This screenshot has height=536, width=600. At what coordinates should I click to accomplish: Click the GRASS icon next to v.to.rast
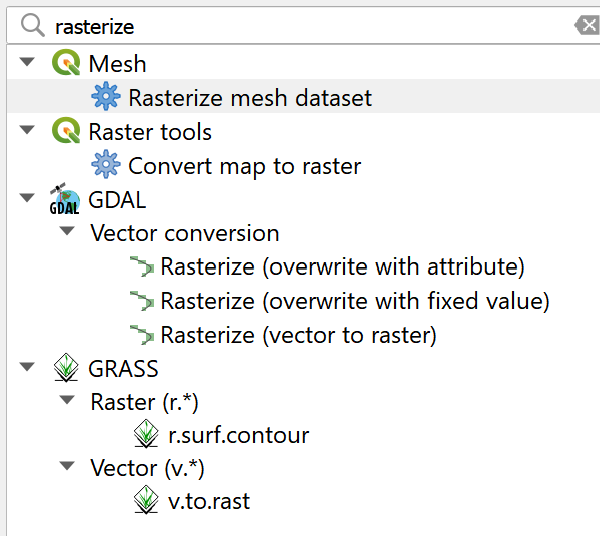click(146, 501)
